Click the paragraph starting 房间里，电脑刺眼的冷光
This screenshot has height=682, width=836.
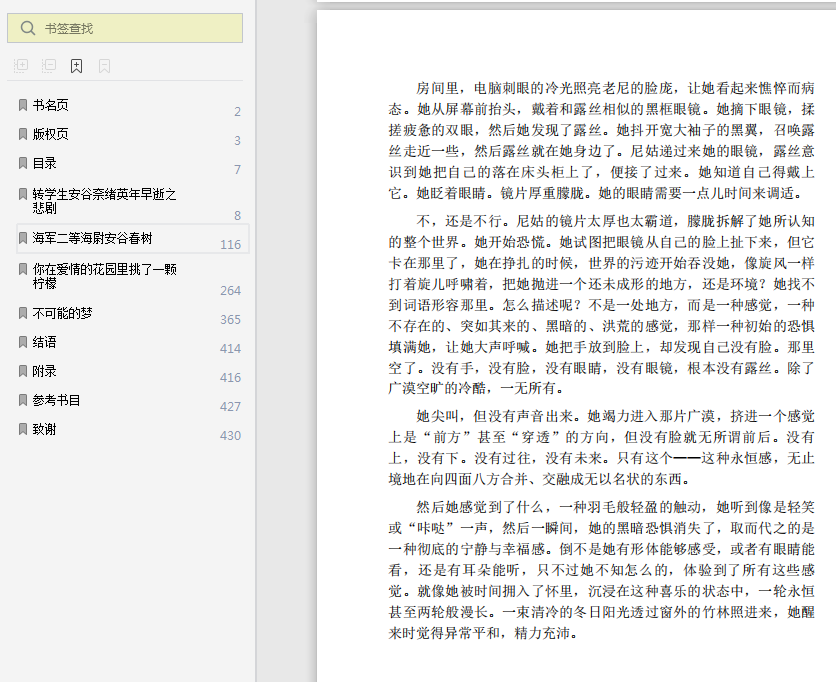[601, 141]
